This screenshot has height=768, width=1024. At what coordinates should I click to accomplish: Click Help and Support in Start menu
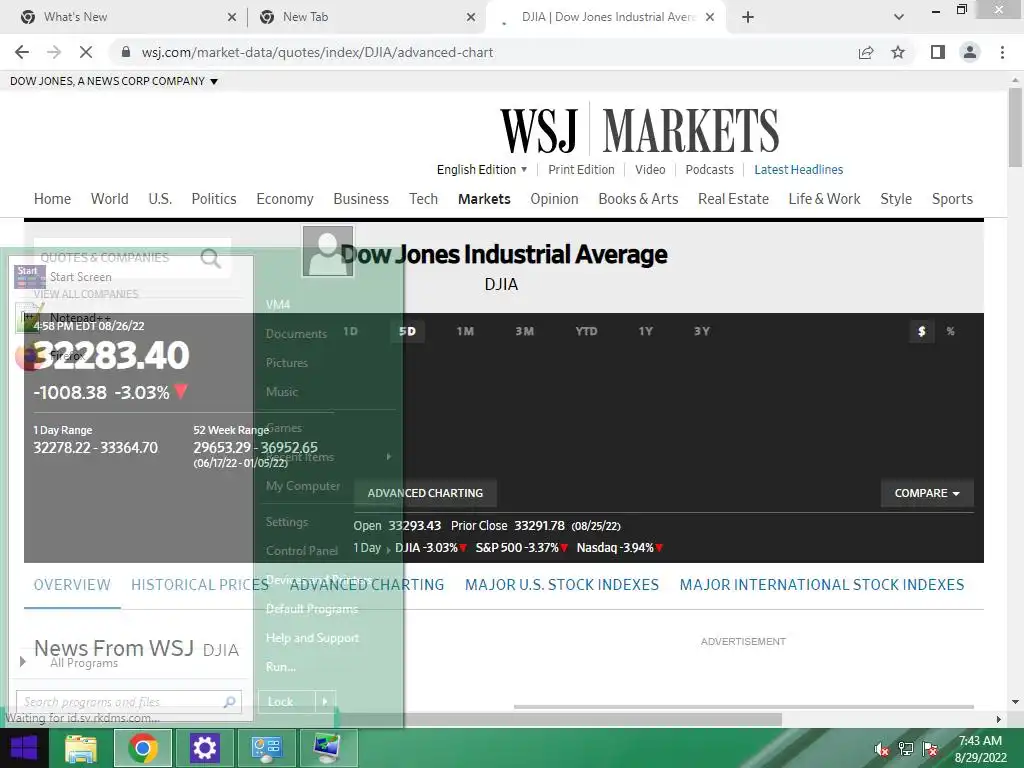coord(312,638)
